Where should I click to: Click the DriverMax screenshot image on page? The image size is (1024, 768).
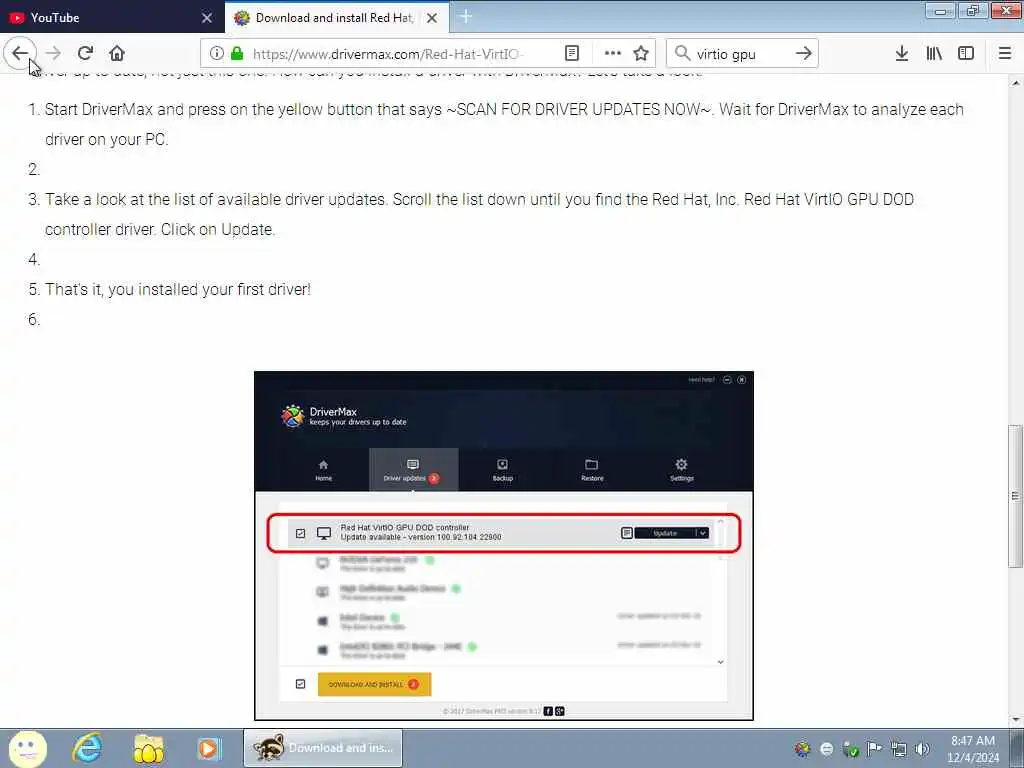tap(504, 546)
